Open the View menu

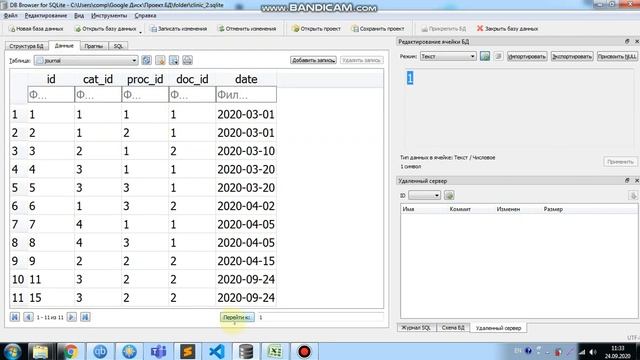click(79, 16)
